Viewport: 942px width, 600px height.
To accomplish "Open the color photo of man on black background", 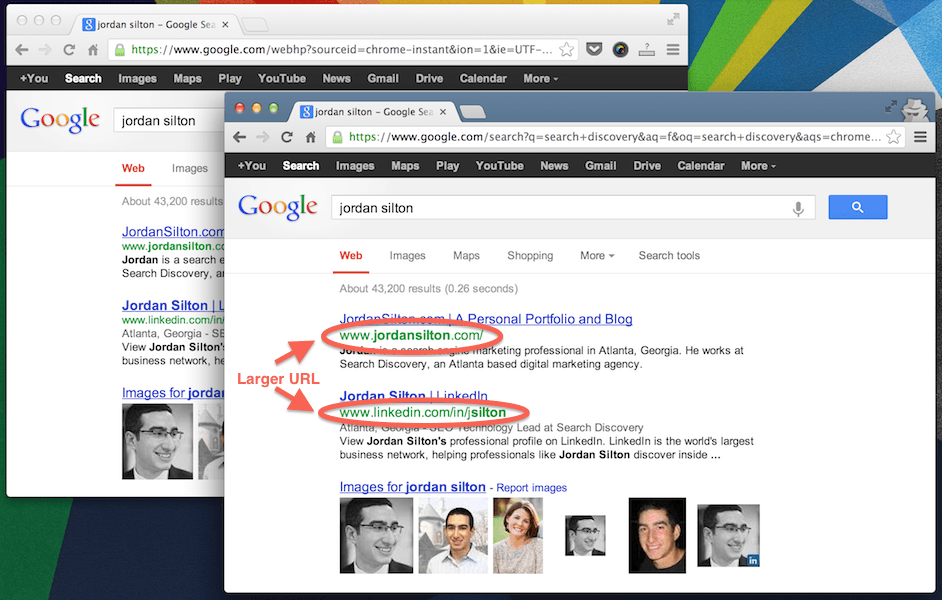I will pos(657,536).
